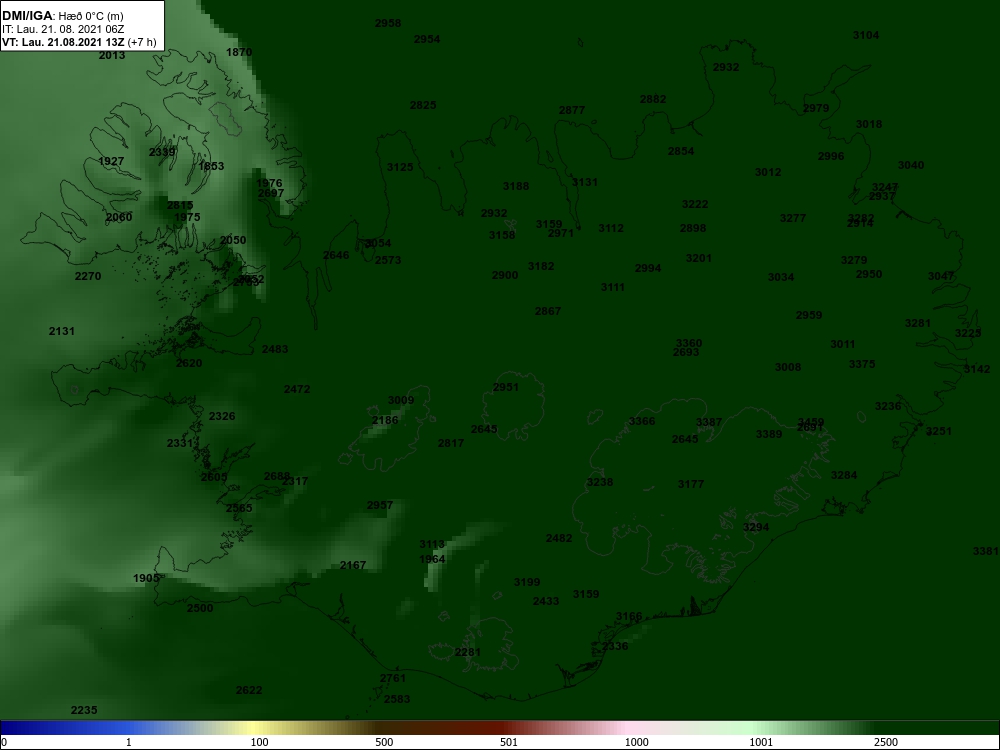Select the 3238 value
This screenshot has width=1000, height=750.
point(600,482)
